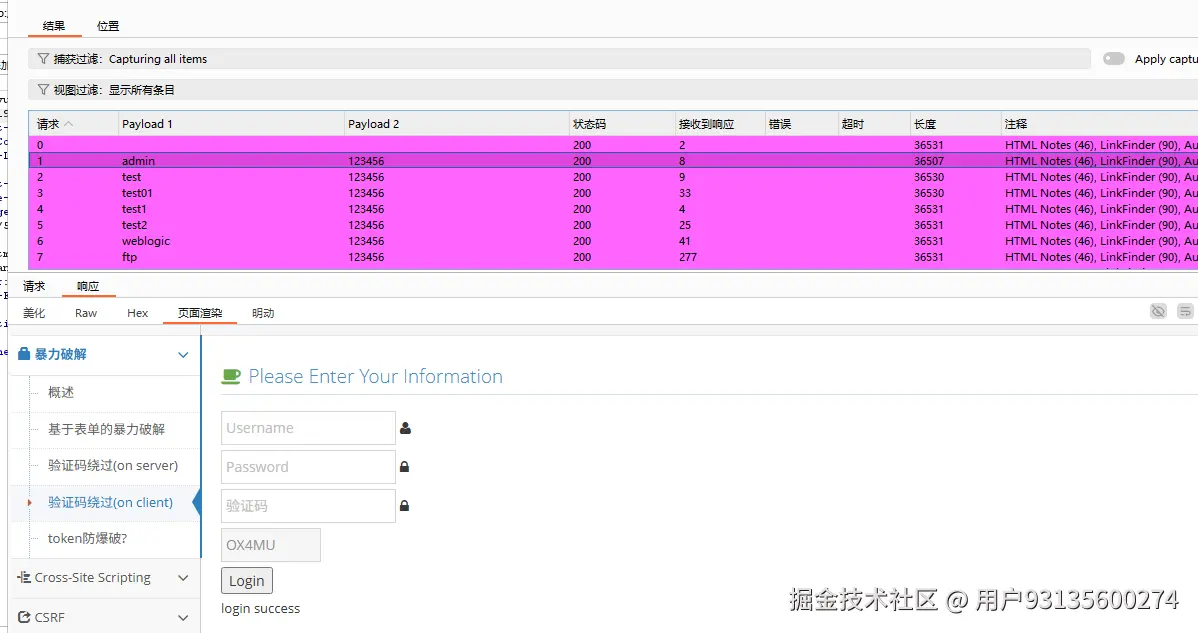The height and width of the screenshot is (633, 1198).
Task: Click the Cross-Site Scripting menu title
Action: click(92, 578)
